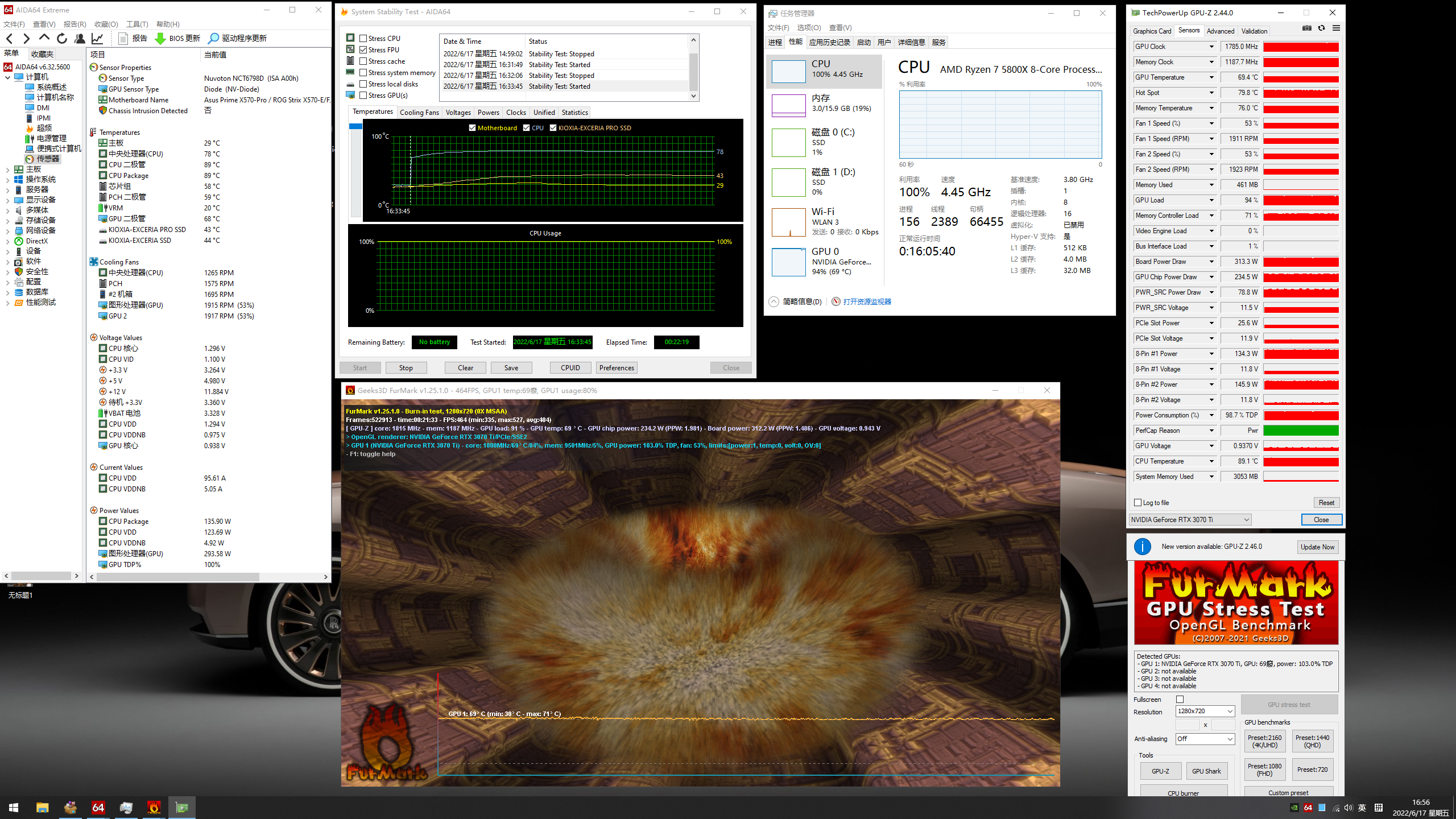The image size is (1456, 819).
Task: Click the temperature graph blue scale slider
Action: click(x=356, y=126)
